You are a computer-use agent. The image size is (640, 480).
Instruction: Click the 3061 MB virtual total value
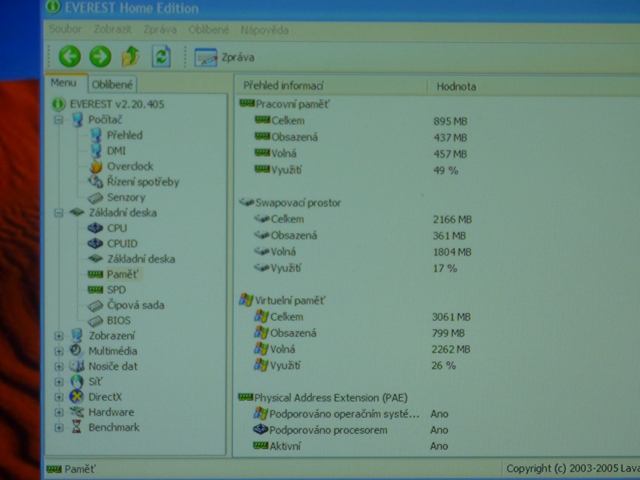[451, 317]
